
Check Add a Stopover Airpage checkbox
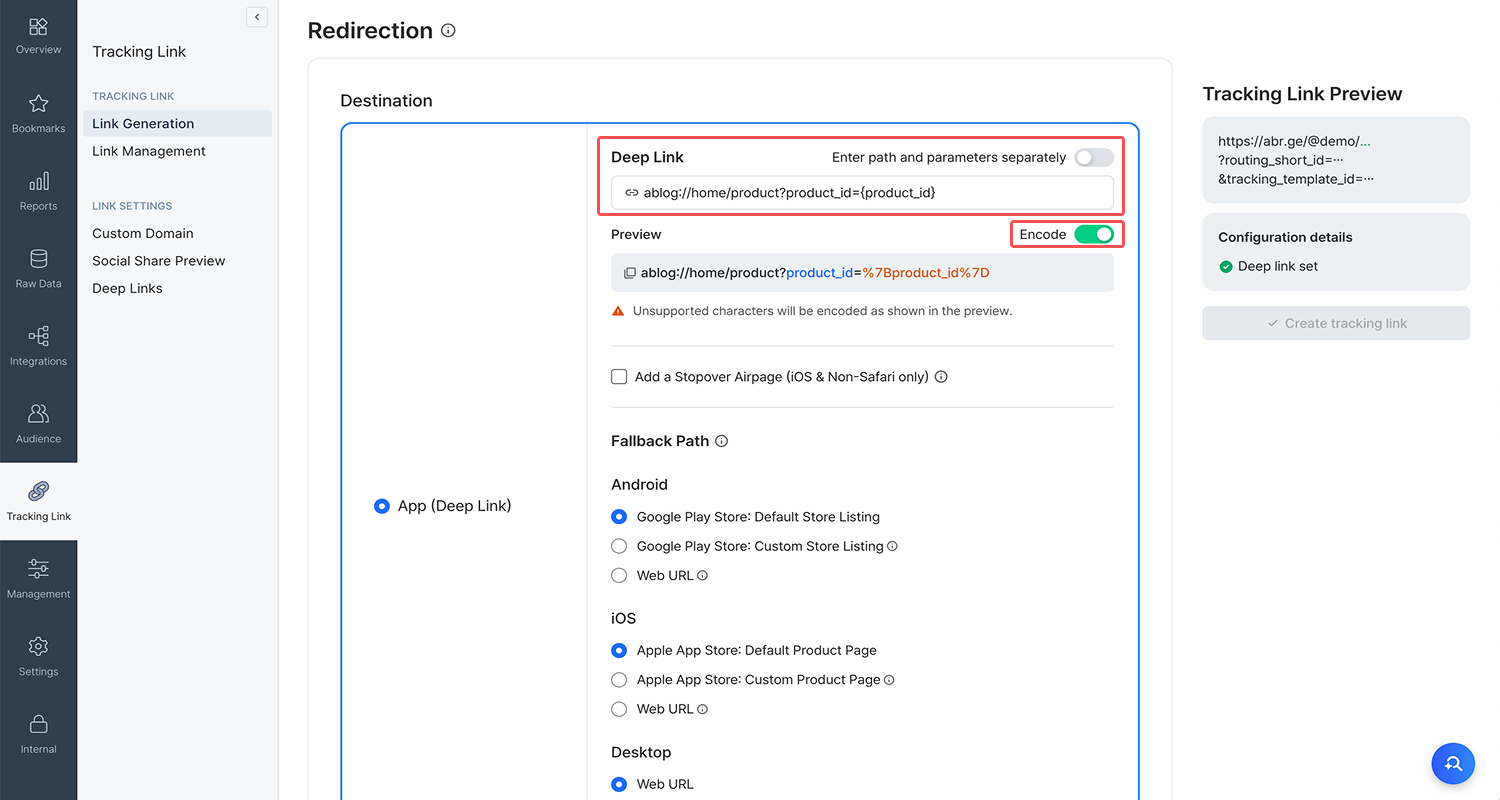[619, 377]
